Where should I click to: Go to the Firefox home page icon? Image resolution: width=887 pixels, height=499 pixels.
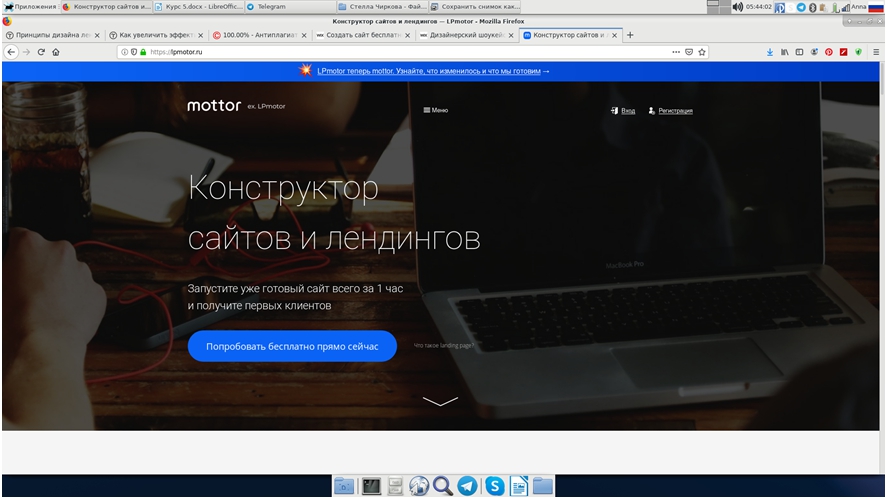click(56, 51)
